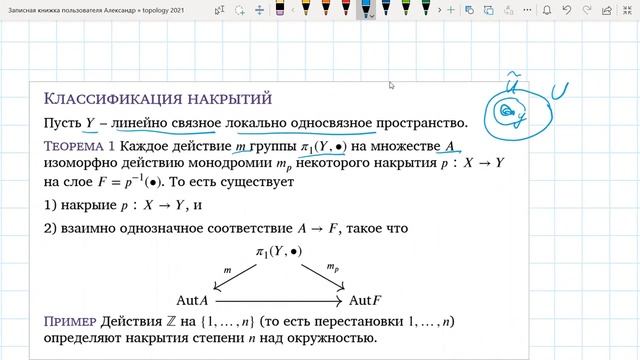The image size is (640, 360).
Task: Activate the Lasso Select tool
Action: pyautogui.click(x=240, y=10)
